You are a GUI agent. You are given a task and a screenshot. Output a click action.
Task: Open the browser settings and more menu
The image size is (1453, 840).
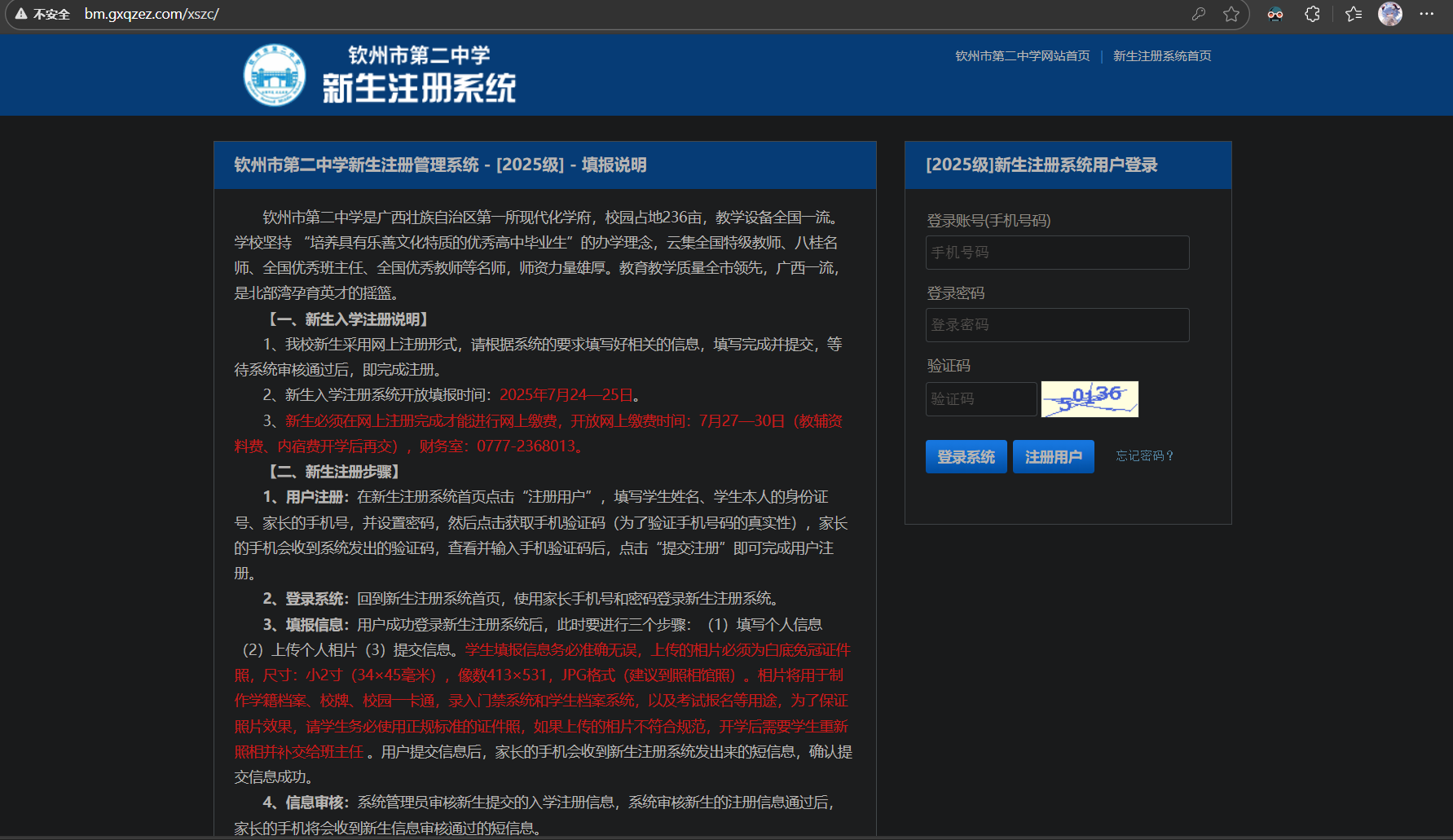coord(1426,14)
